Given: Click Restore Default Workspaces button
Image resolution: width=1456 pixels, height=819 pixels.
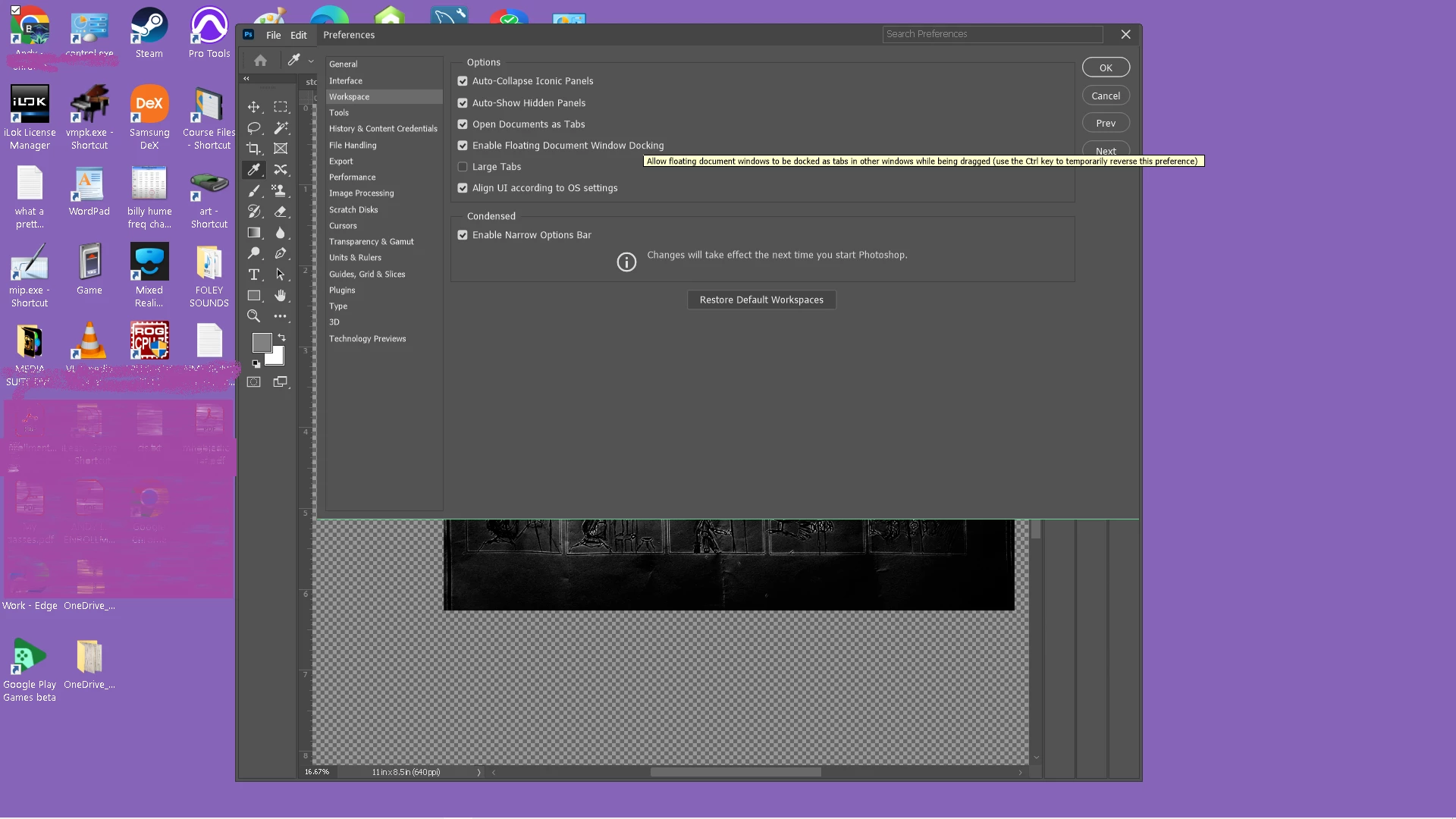Looking at the screenshot, I should click(x=761, y=300).
